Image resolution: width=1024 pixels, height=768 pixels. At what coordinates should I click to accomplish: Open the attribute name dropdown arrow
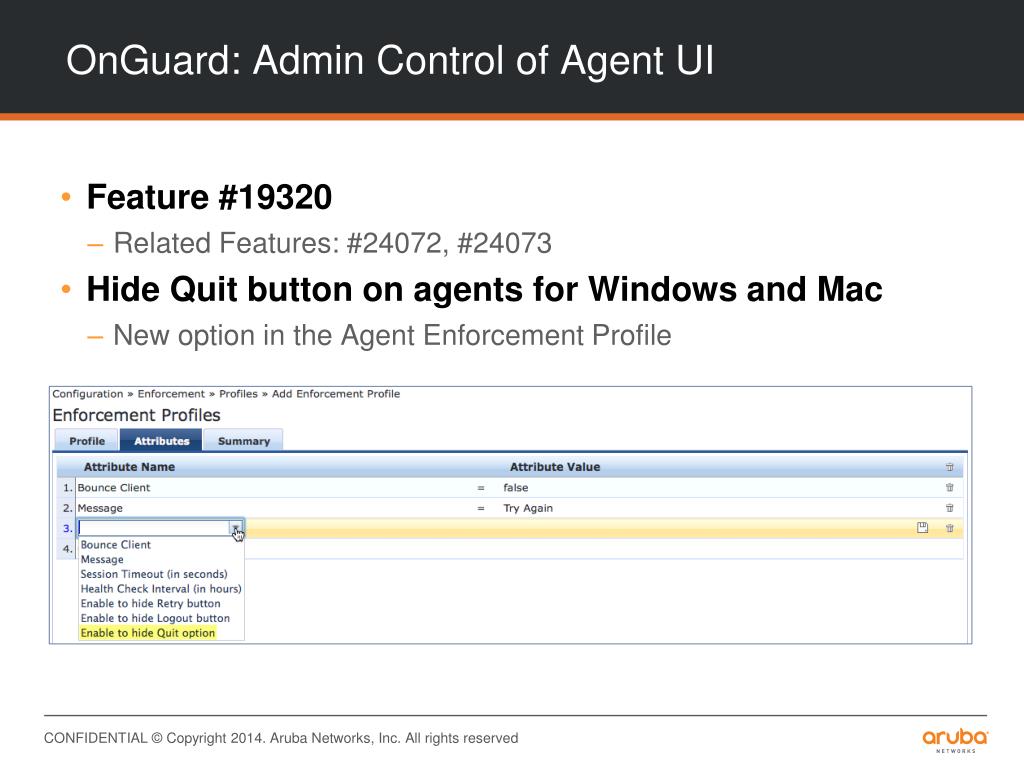click(235, 528)
